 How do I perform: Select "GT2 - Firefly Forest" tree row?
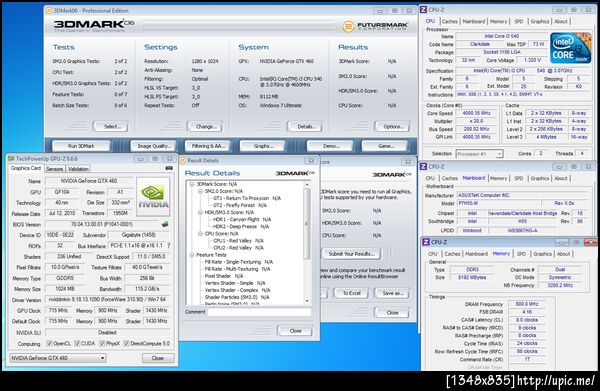click(240, 205)
